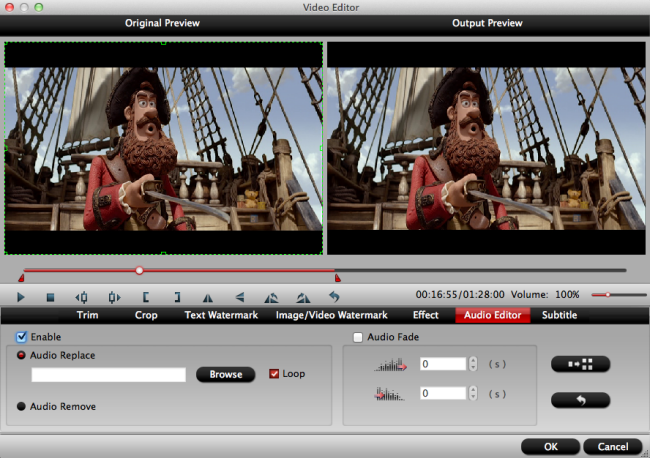Uncheck the Loop checkbox
This screenshot has height=458, width=650.
(x=274, y=374)
